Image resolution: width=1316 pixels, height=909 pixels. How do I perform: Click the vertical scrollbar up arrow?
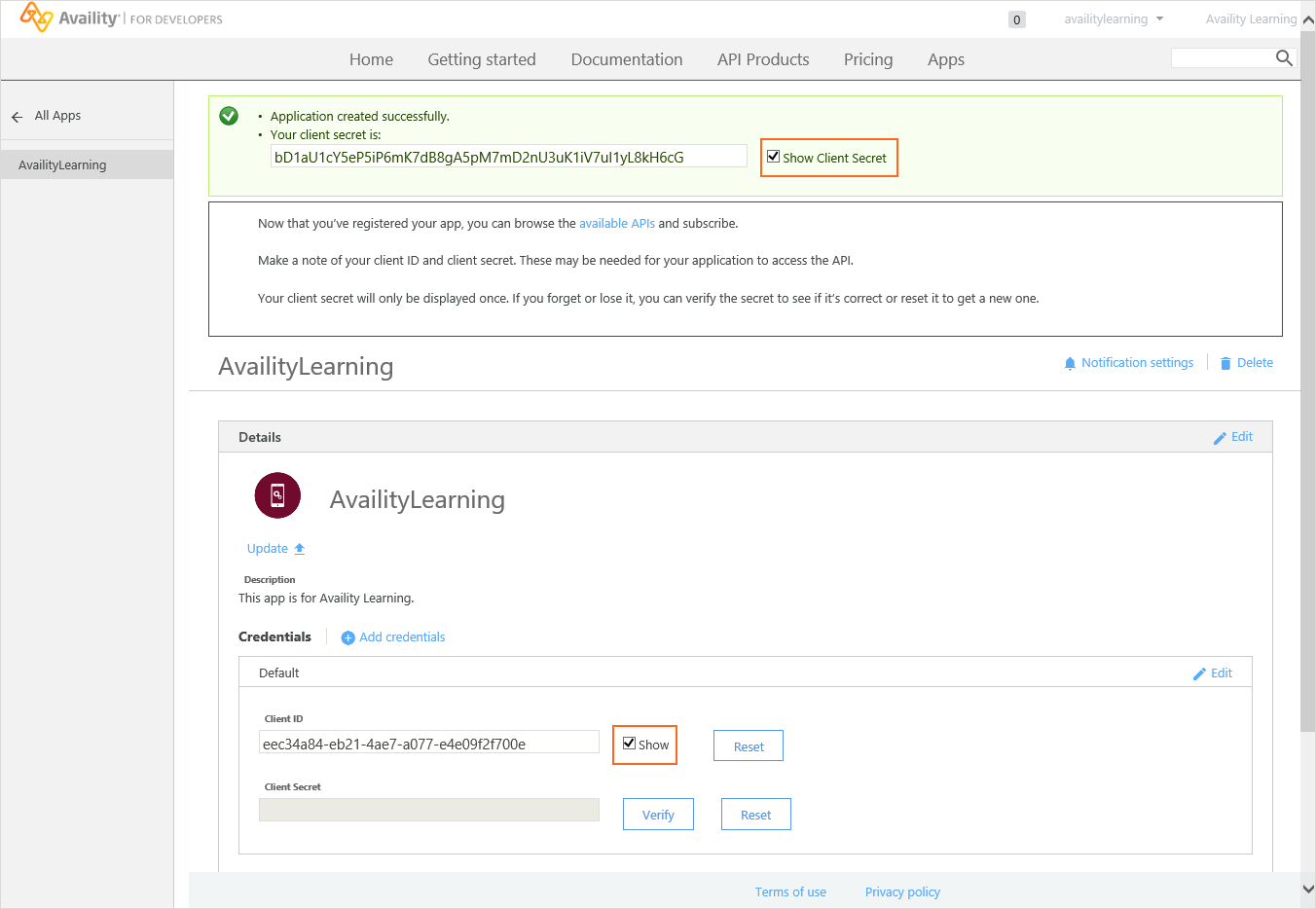[x=1308, y=19]
